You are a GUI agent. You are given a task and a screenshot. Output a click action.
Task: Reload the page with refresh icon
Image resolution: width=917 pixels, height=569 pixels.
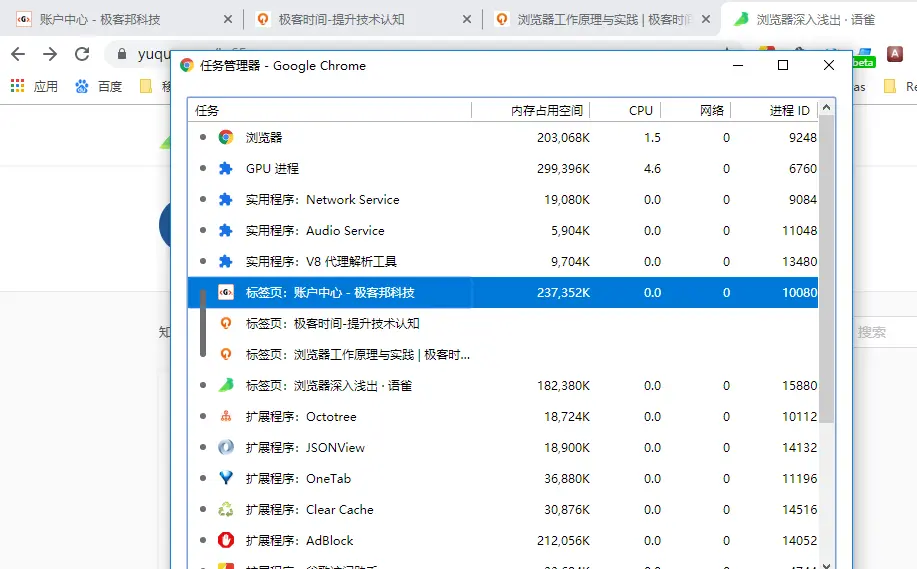[x=82, y=54]
